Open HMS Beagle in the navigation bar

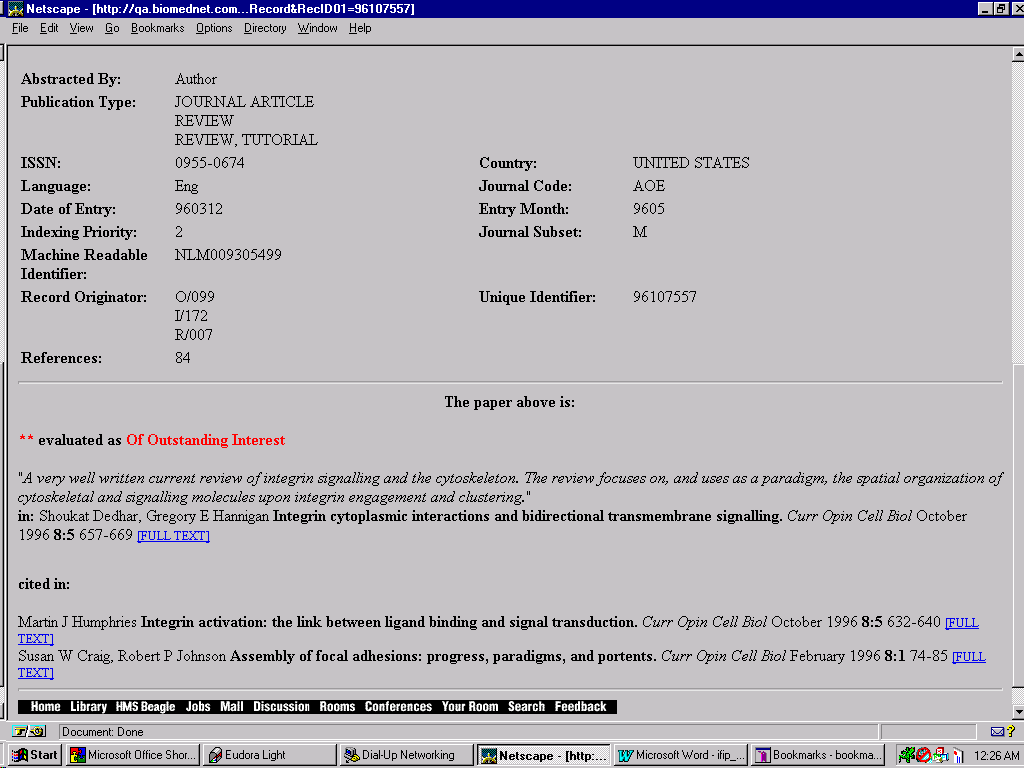point(145,707)
